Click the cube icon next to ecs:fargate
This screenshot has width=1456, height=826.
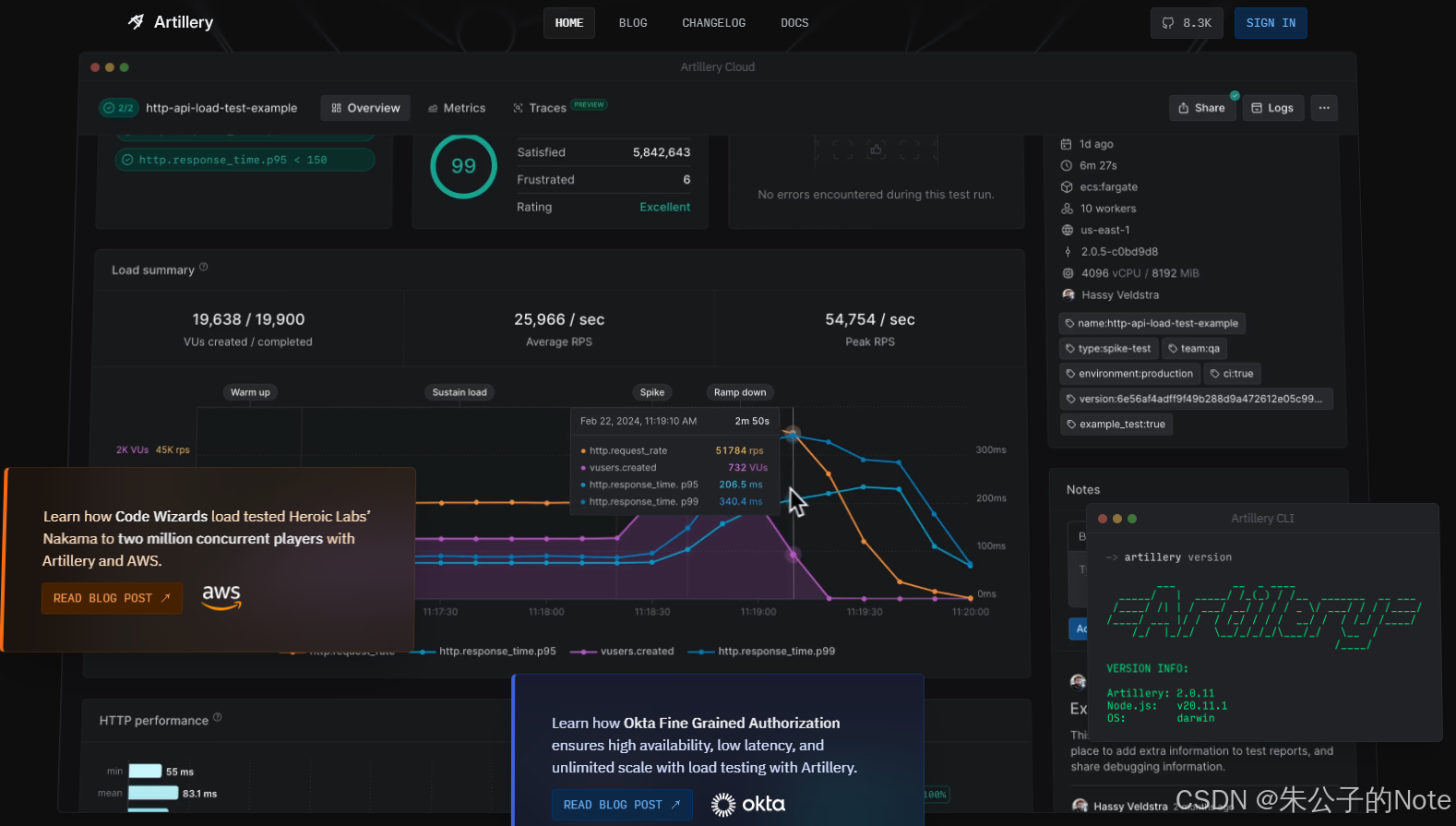pos(1067,187)
